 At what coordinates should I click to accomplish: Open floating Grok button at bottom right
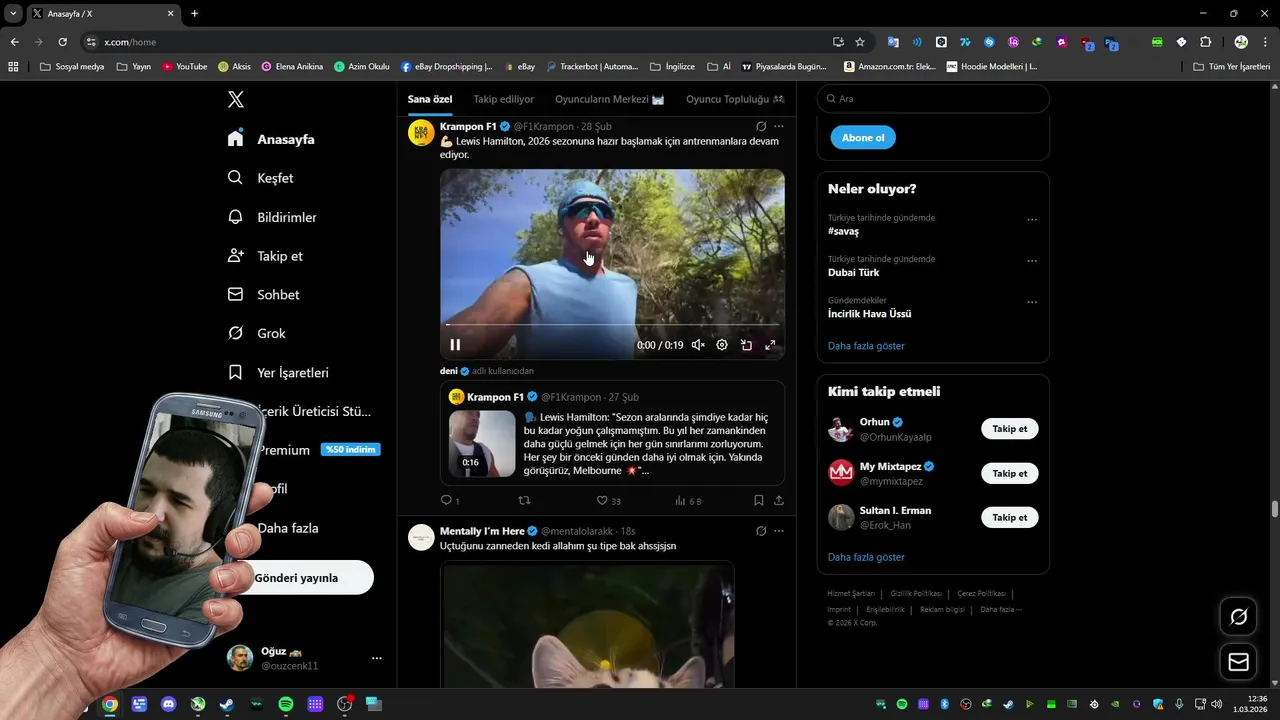(1238, 617)
